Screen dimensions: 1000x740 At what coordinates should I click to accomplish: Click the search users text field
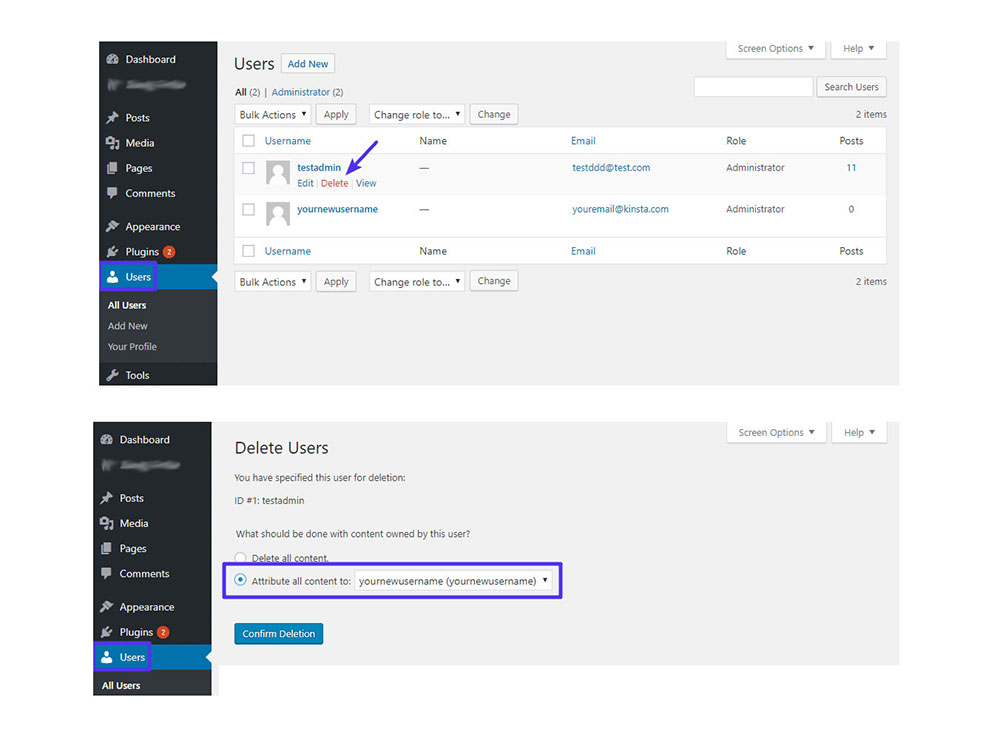[x=753, y=87]
